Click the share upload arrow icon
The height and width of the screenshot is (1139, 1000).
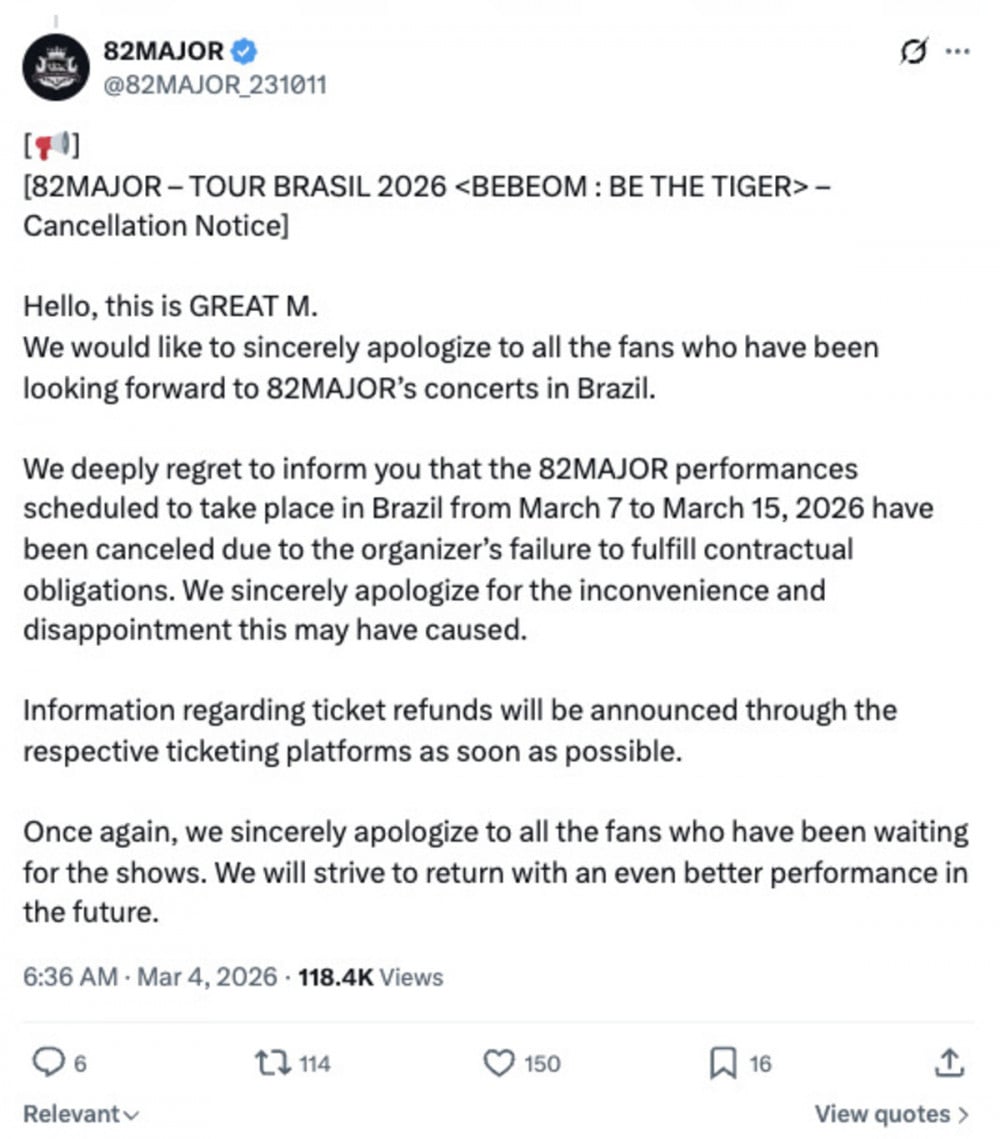pyautogui.click(x=951, y=1063)
